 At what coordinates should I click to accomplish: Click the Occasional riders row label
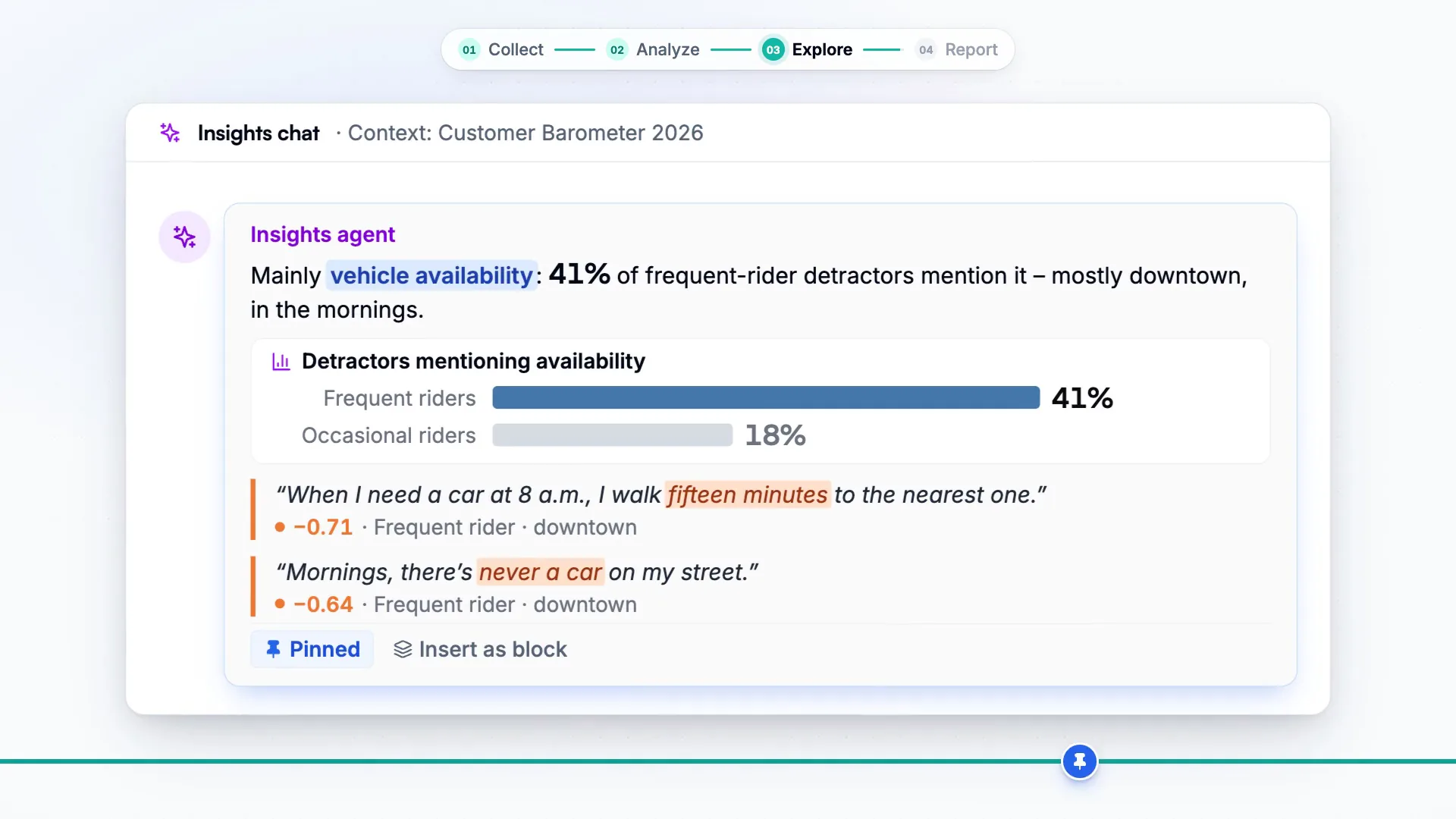tap(389, 435)
